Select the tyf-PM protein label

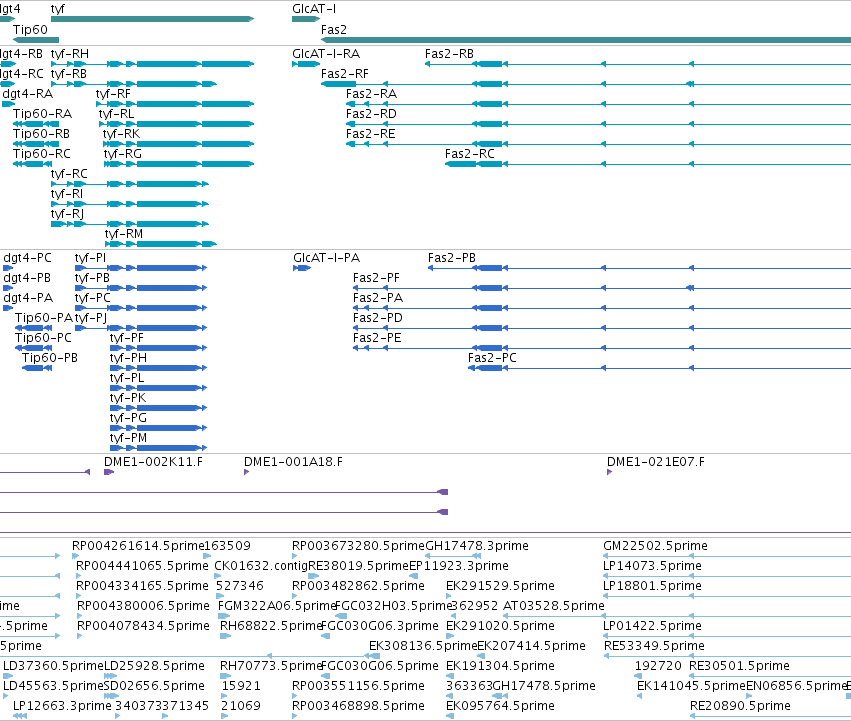129,438
